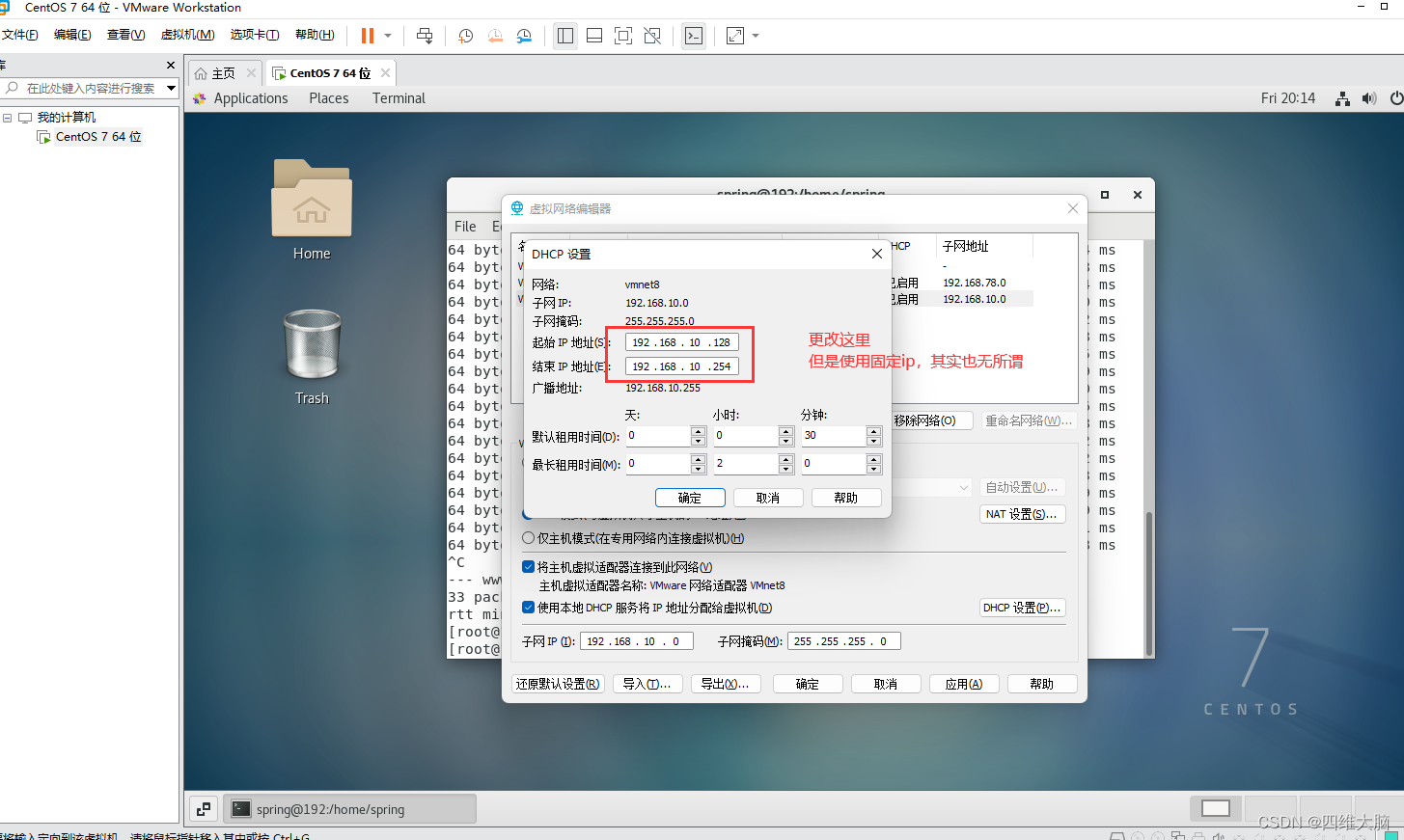Image resolution: width=1404 pixels, height=840 pixels.
Task: Open the Home folder on the desktop
Action: [x=312, y=210]
